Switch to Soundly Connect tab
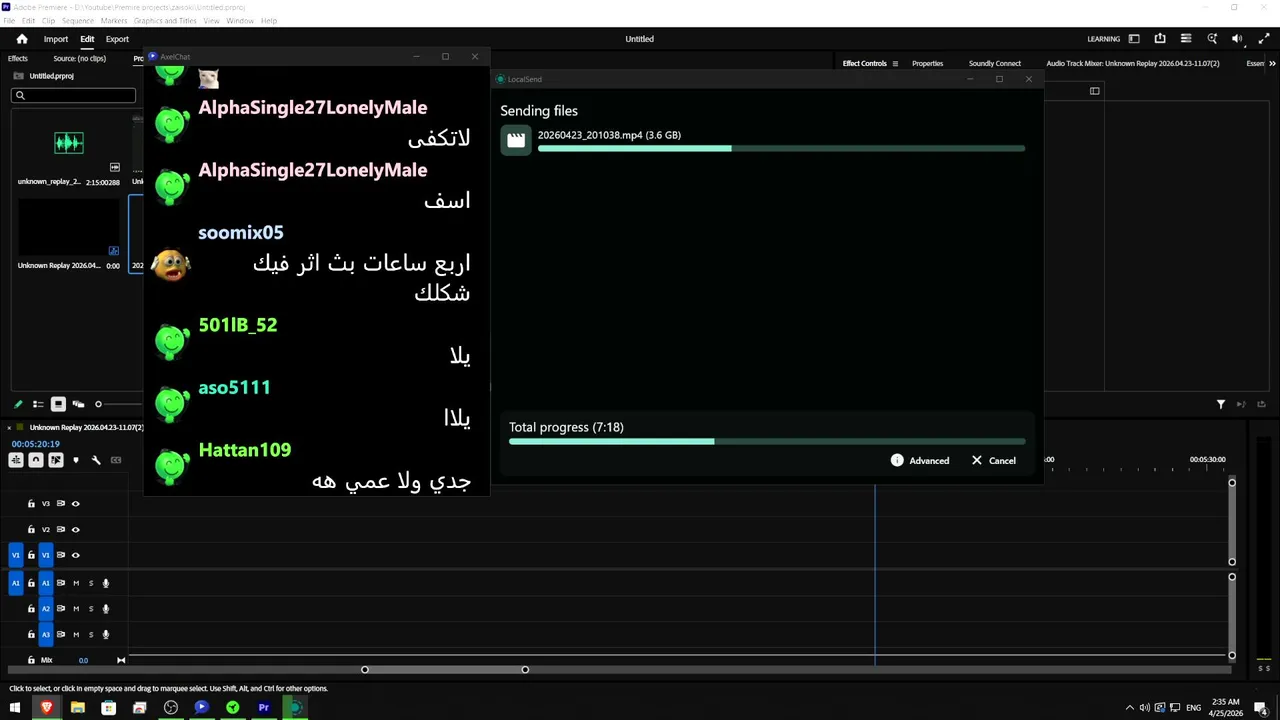The height and width of the screenshot is (720, 1280). pyautogui.click(x=995, y=63)
